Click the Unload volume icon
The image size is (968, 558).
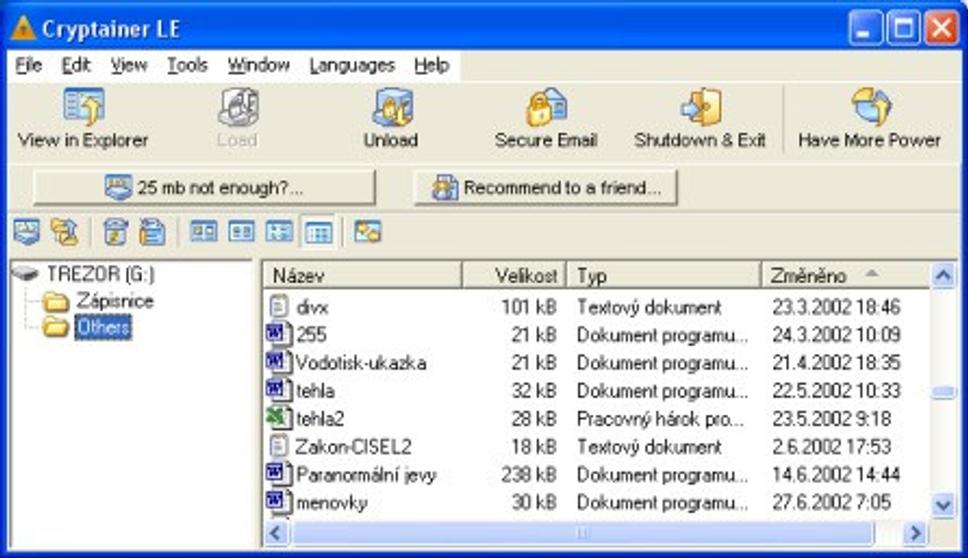(391, 107)
